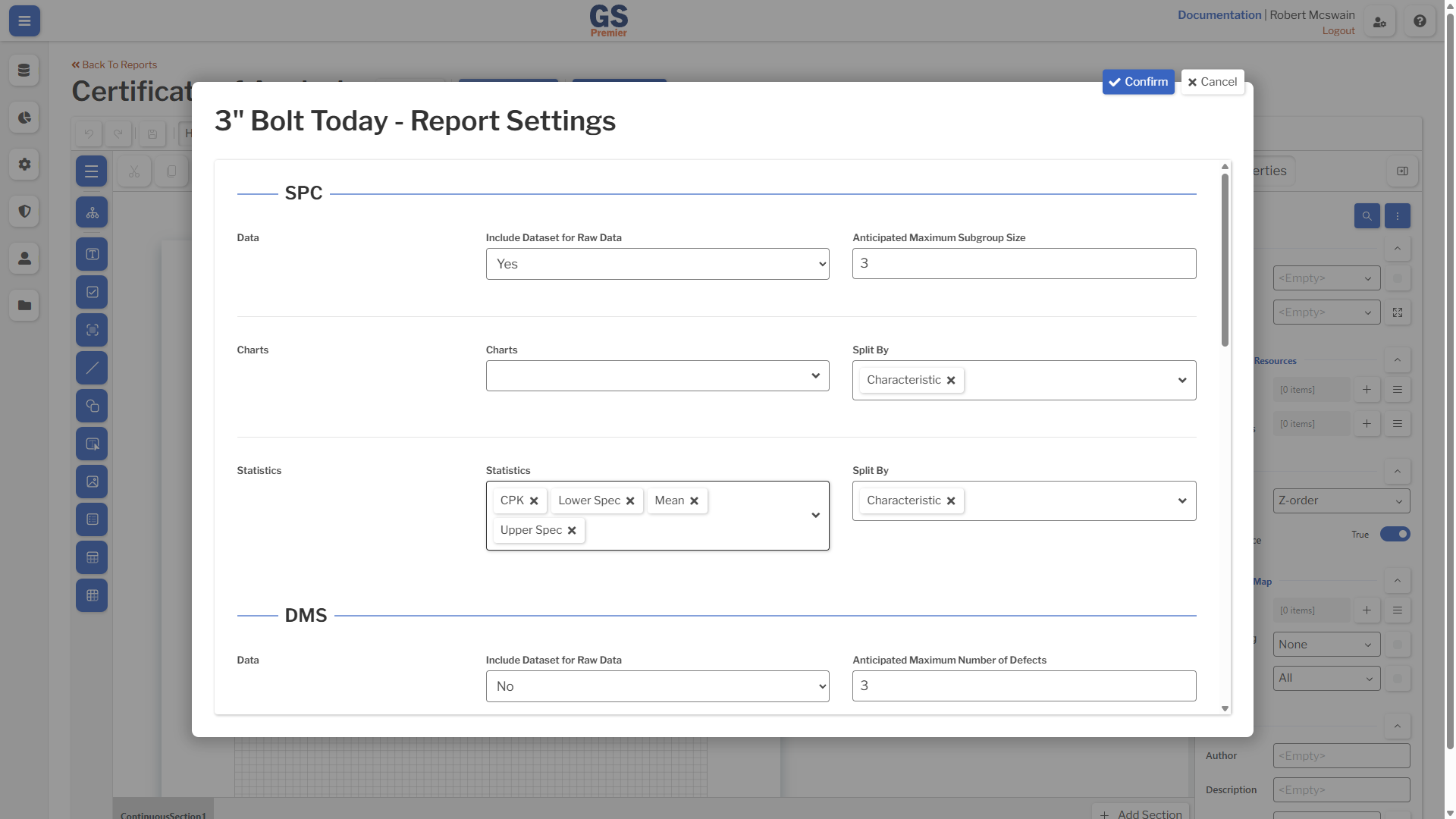Screen dimensions: 1456x819
Task: Confirm the report settings
Action: (1138, 82)
